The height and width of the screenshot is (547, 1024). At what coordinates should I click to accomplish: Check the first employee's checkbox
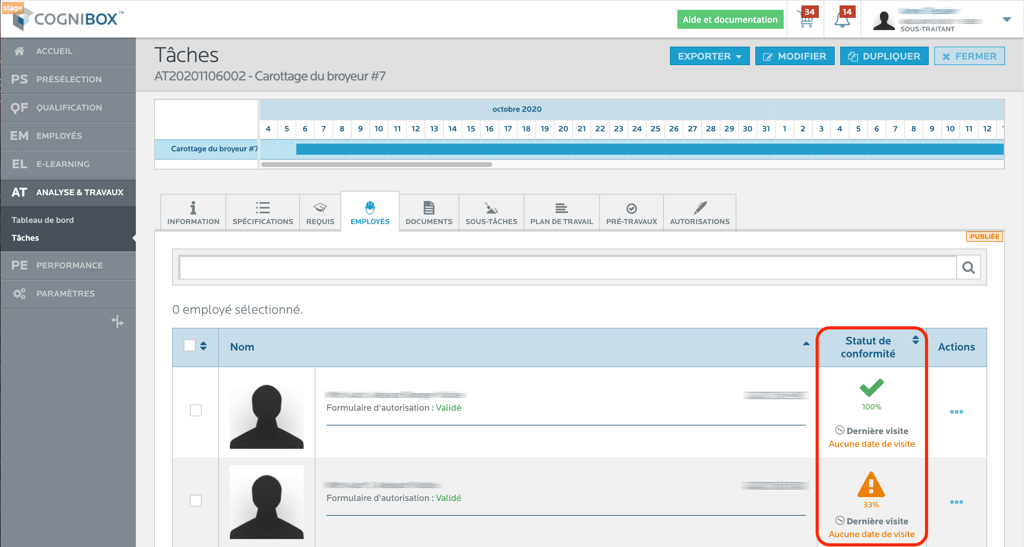(x=196, y=410)
